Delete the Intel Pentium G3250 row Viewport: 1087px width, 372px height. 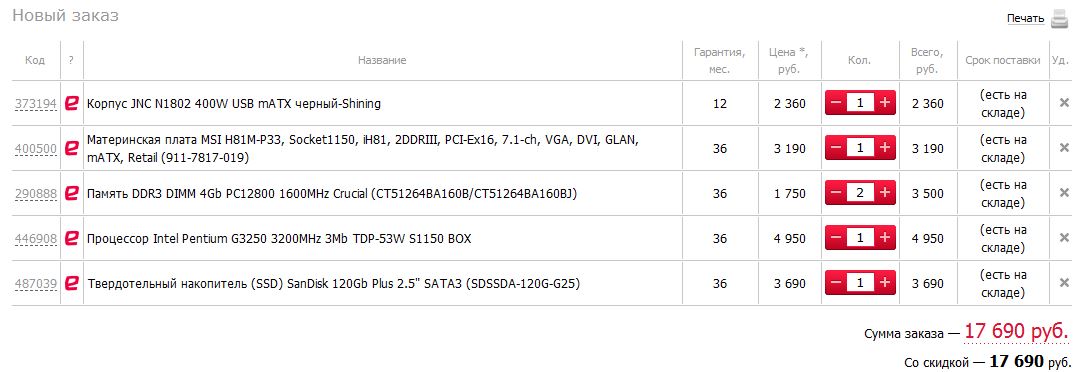tap(1064, 238)
